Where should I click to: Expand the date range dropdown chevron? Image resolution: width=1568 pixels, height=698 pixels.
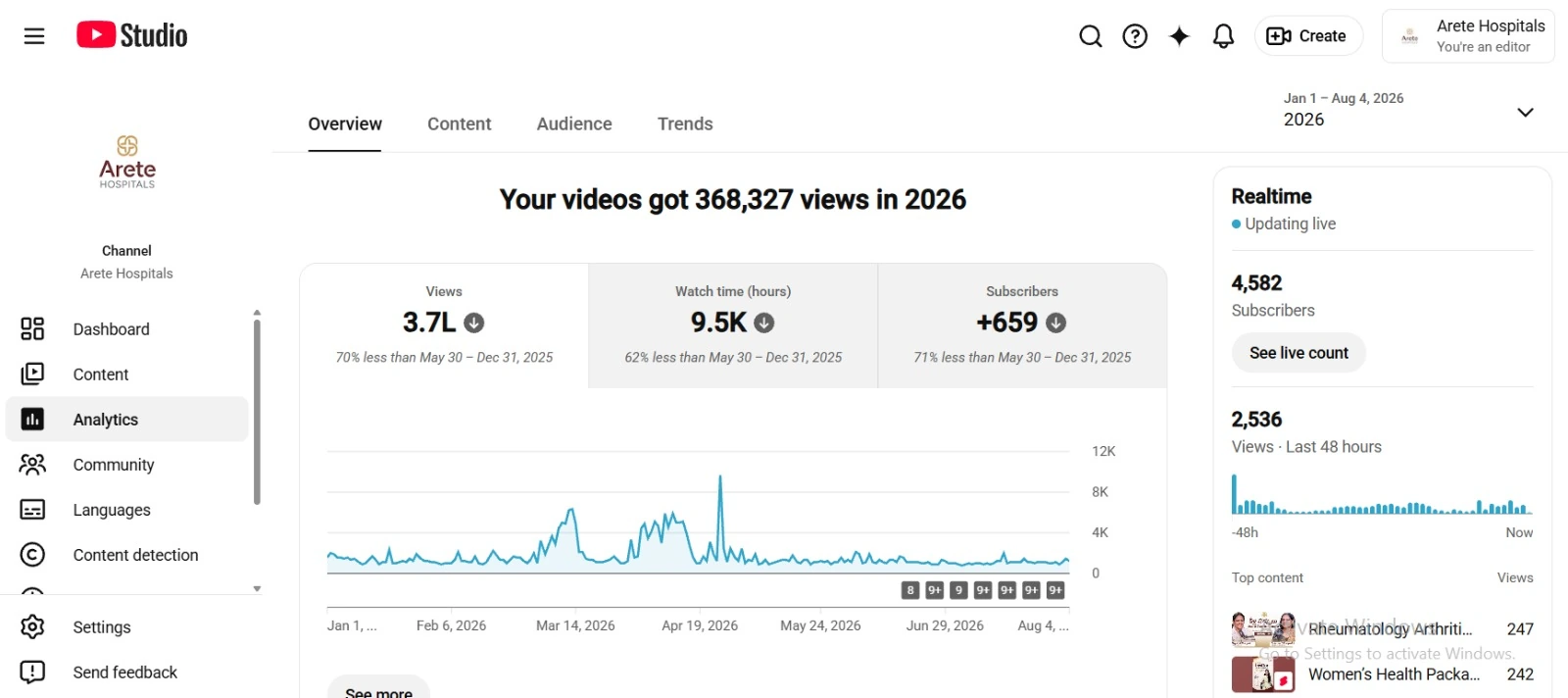click(1525, 112)
